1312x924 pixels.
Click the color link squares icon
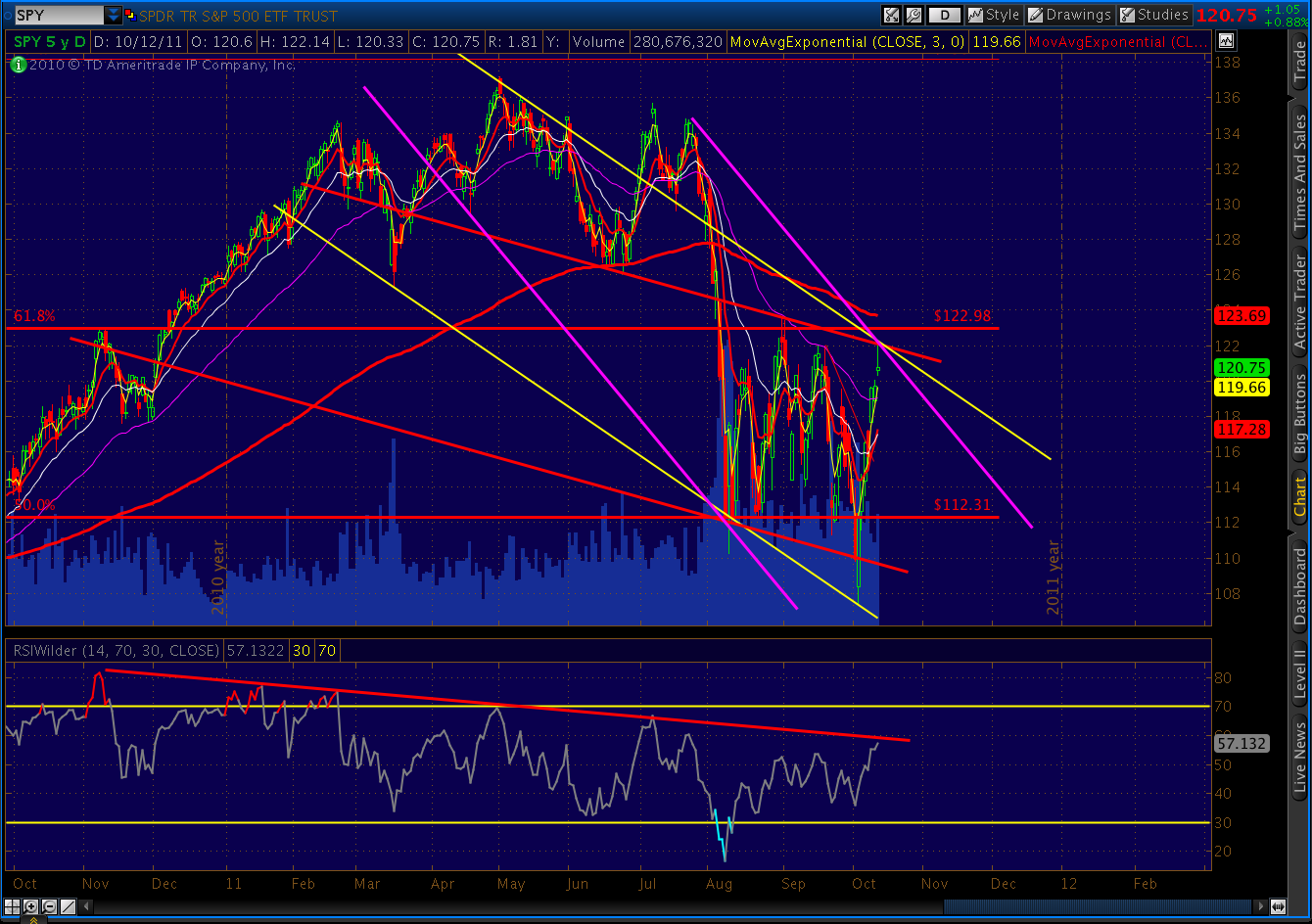pyautogui.click(x=131, y=16)
